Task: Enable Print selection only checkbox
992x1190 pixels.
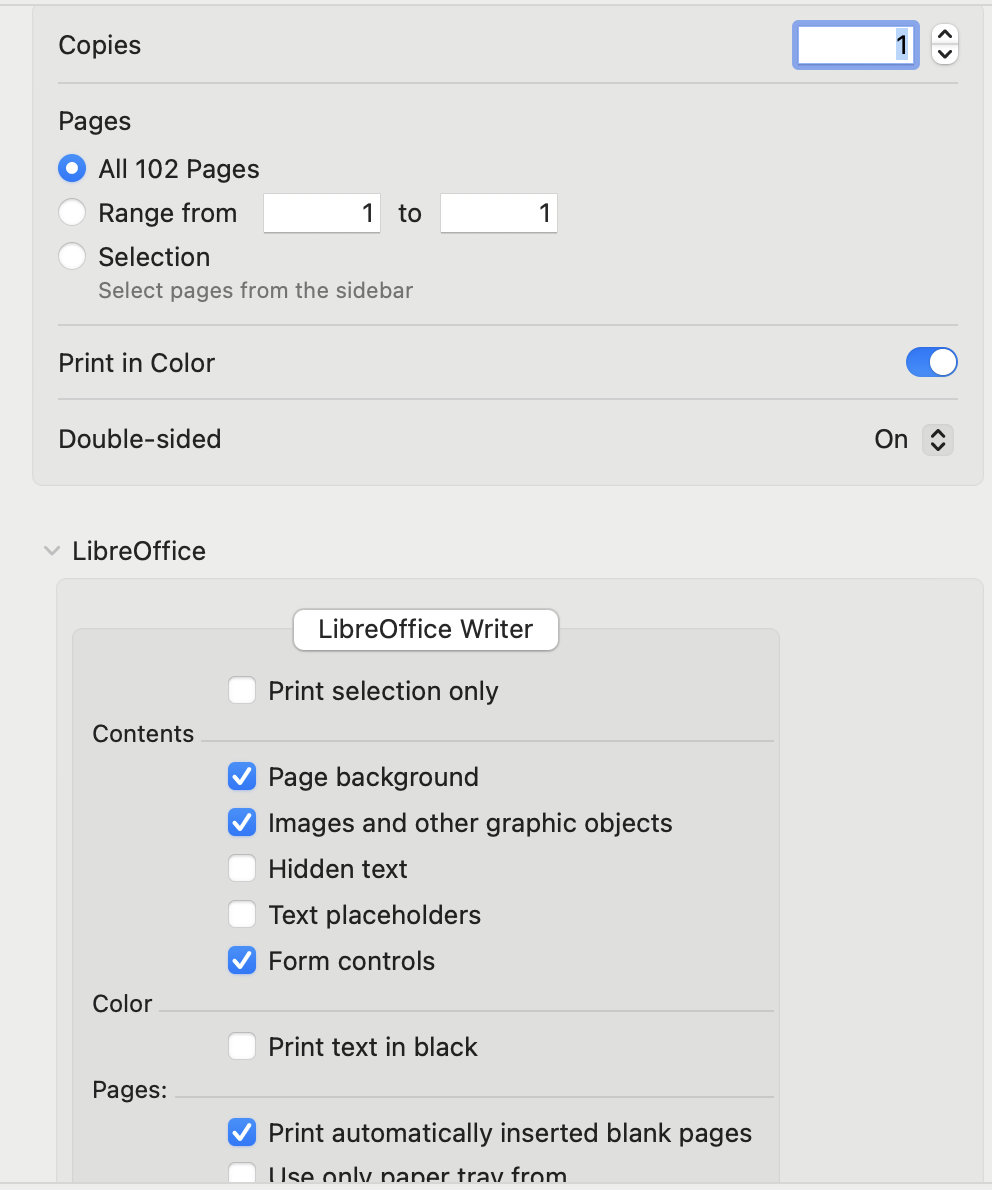Action: [242, 691]
